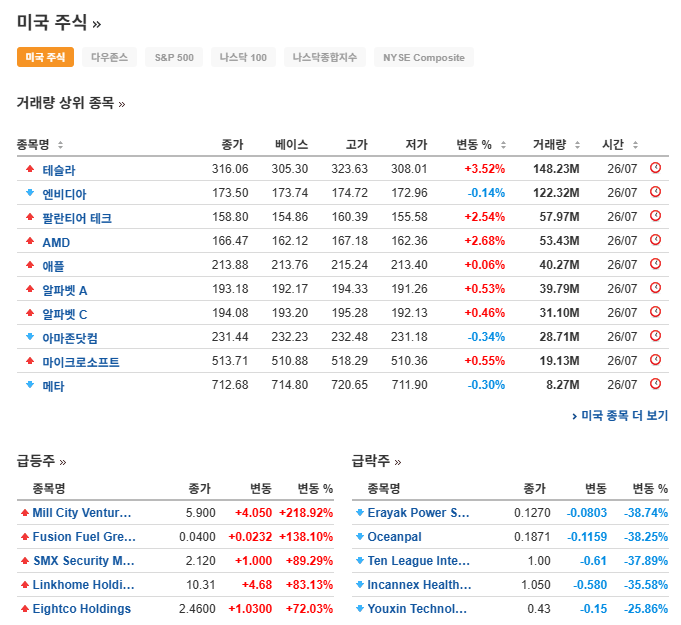Click blue down arrow beside Oceanpal
The image size is (681, 625).
[360, 536]
